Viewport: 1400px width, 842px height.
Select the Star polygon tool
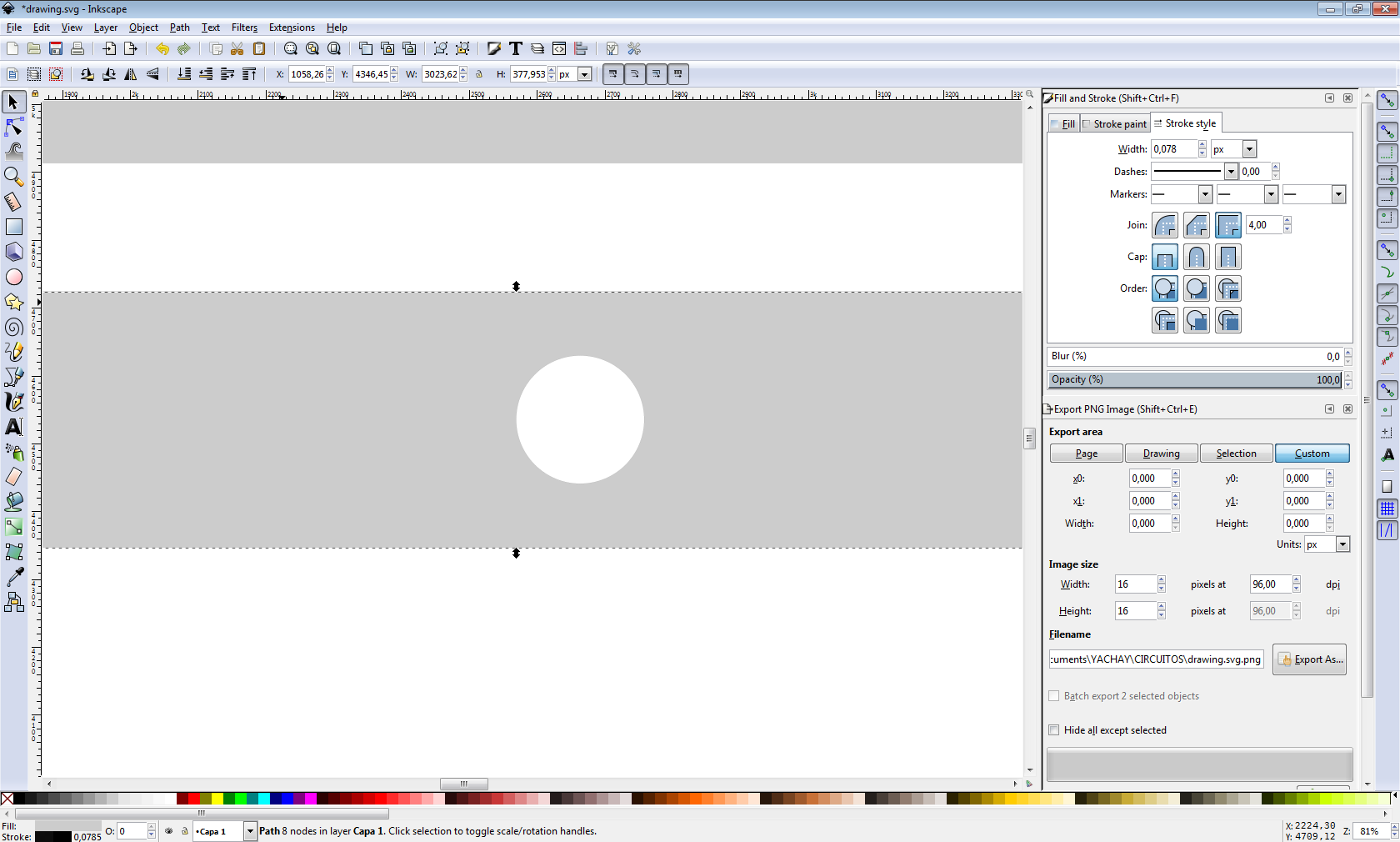[13, 302]
